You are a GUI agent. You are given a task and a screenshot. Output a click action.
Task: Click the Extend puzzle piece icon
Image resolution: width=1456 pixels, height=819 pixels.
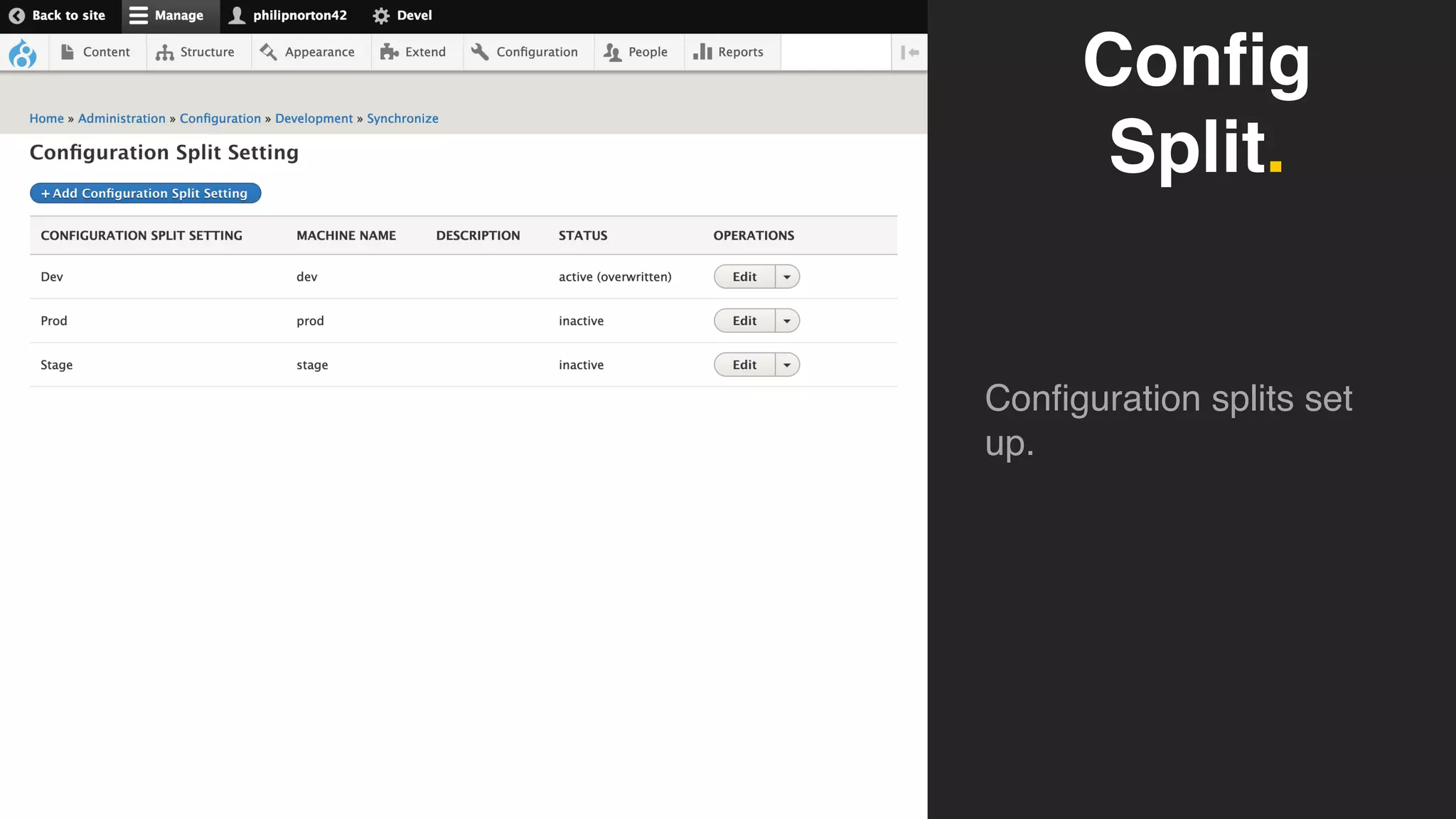(389, 52)
